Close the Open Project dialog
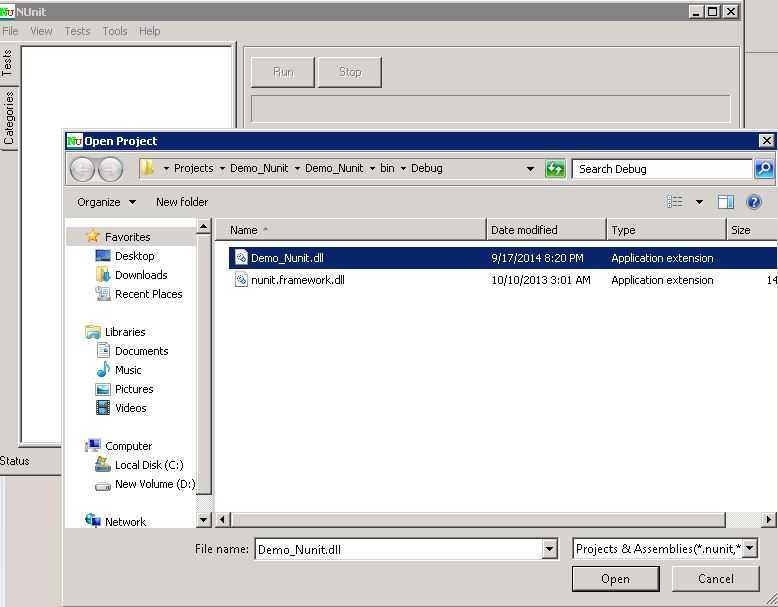This screenshot has height=607, width=778. pyautogui.click(x=767, y=140)
